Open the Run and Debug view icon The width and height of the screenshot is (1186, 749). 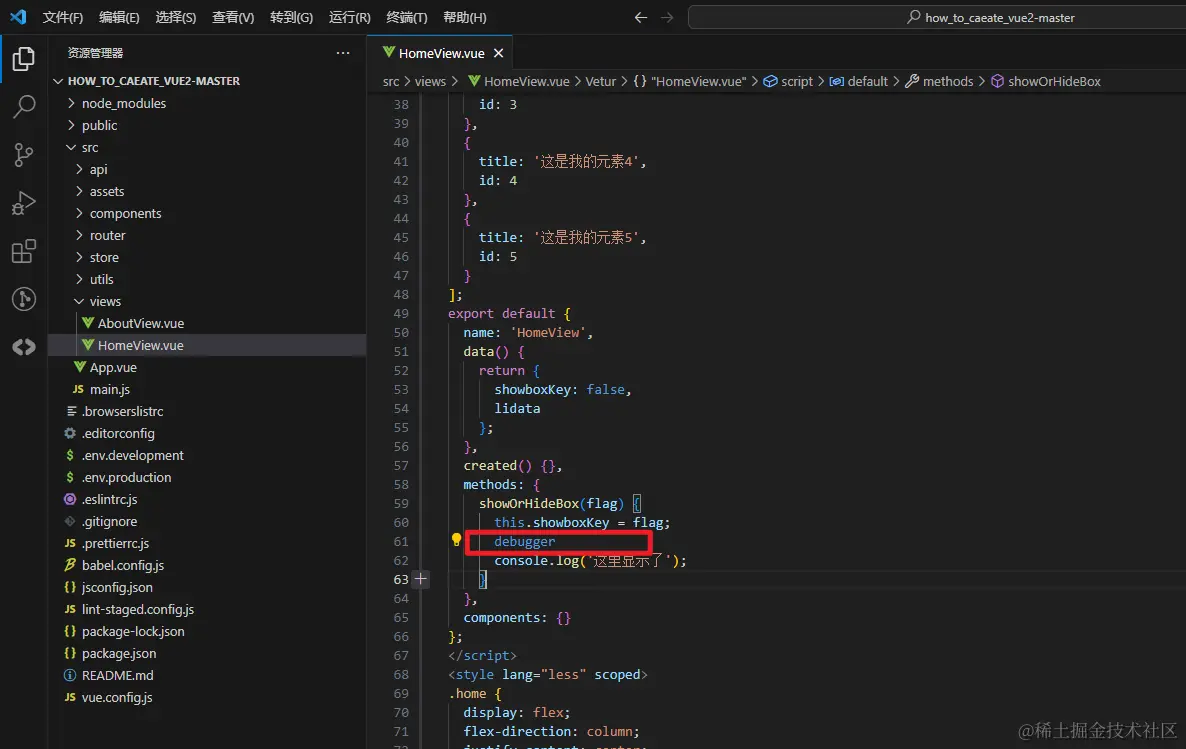pos(23,203)
